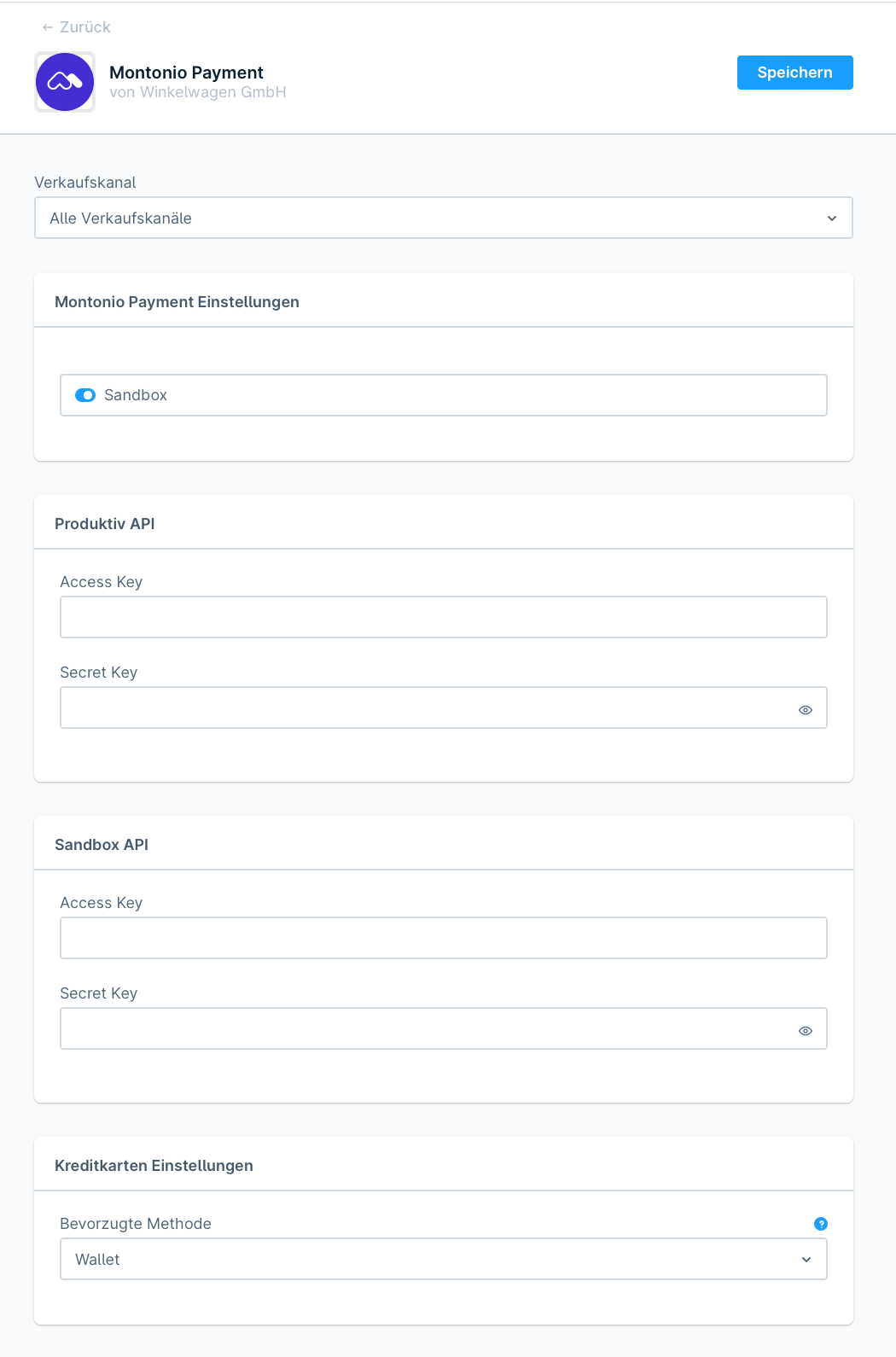Save settings with the Speichern button
The image size is (896, 1357).
point(794,73)
